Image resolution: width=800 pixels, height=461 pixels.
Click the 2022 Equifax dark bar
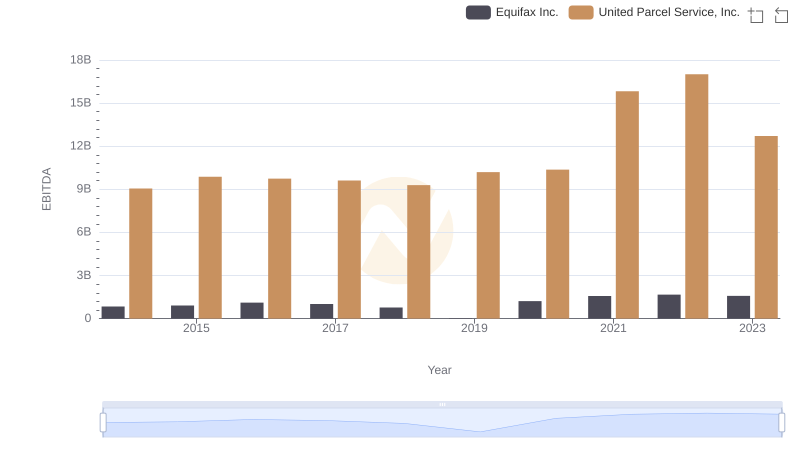pyautogui.click(x=669, y=306)
